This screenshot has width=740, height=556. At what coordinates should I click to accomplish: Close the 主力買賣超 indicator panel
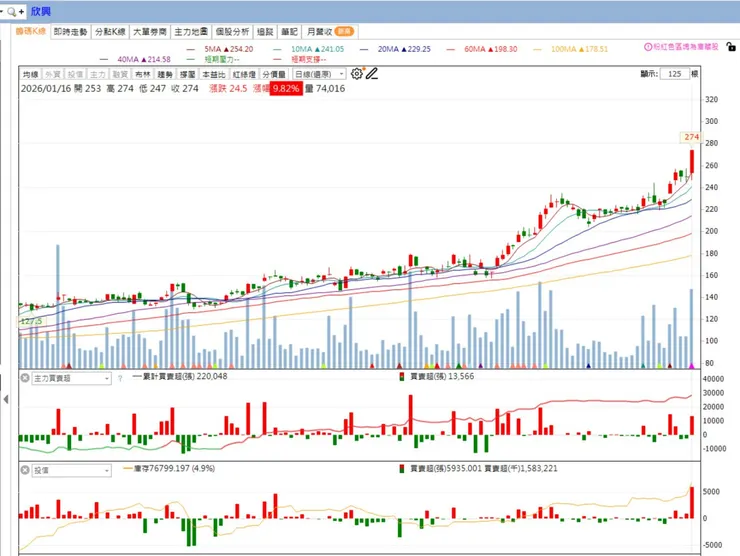(25, 378)
